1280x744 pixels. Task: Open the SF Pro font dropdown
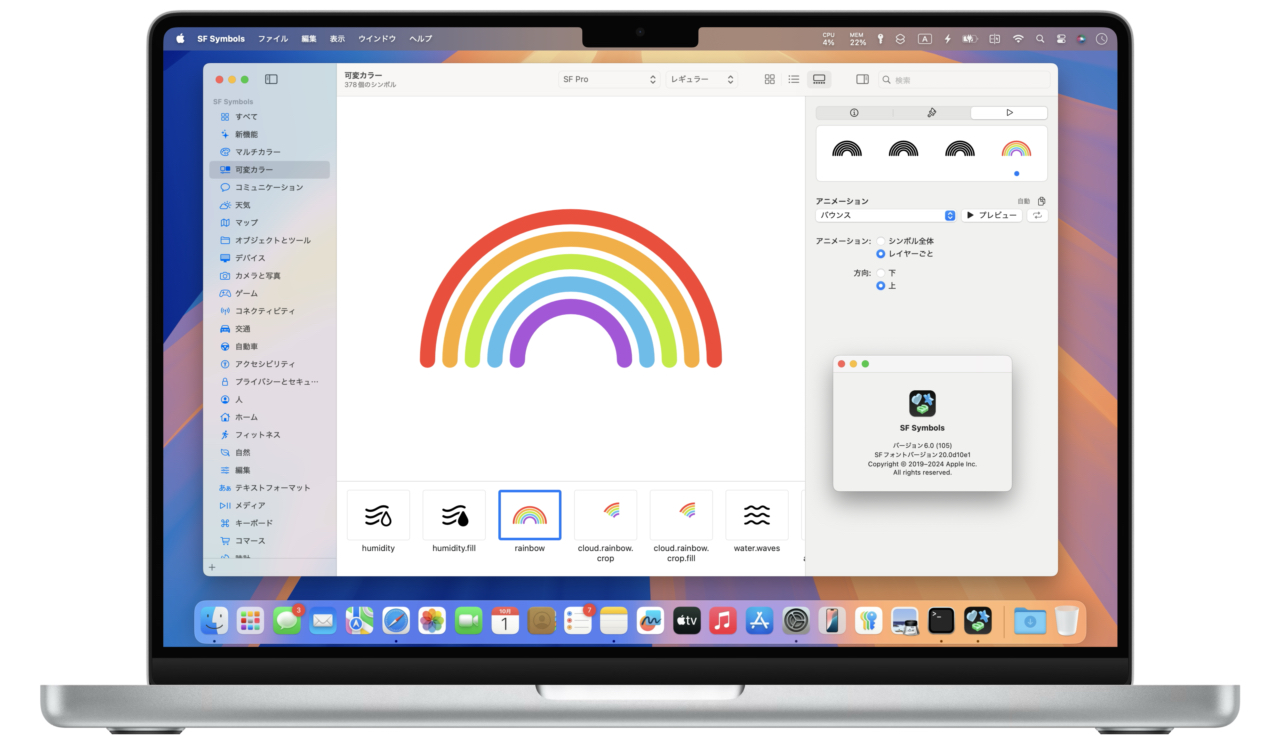coord(609,79)
